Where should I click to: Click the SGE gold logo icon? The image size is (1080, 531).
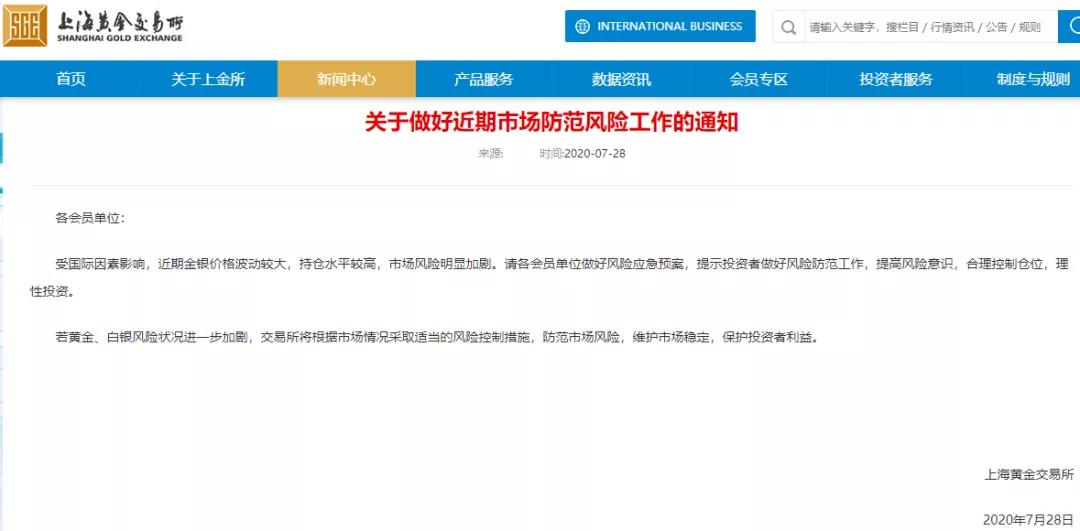(x=25, y=25)
